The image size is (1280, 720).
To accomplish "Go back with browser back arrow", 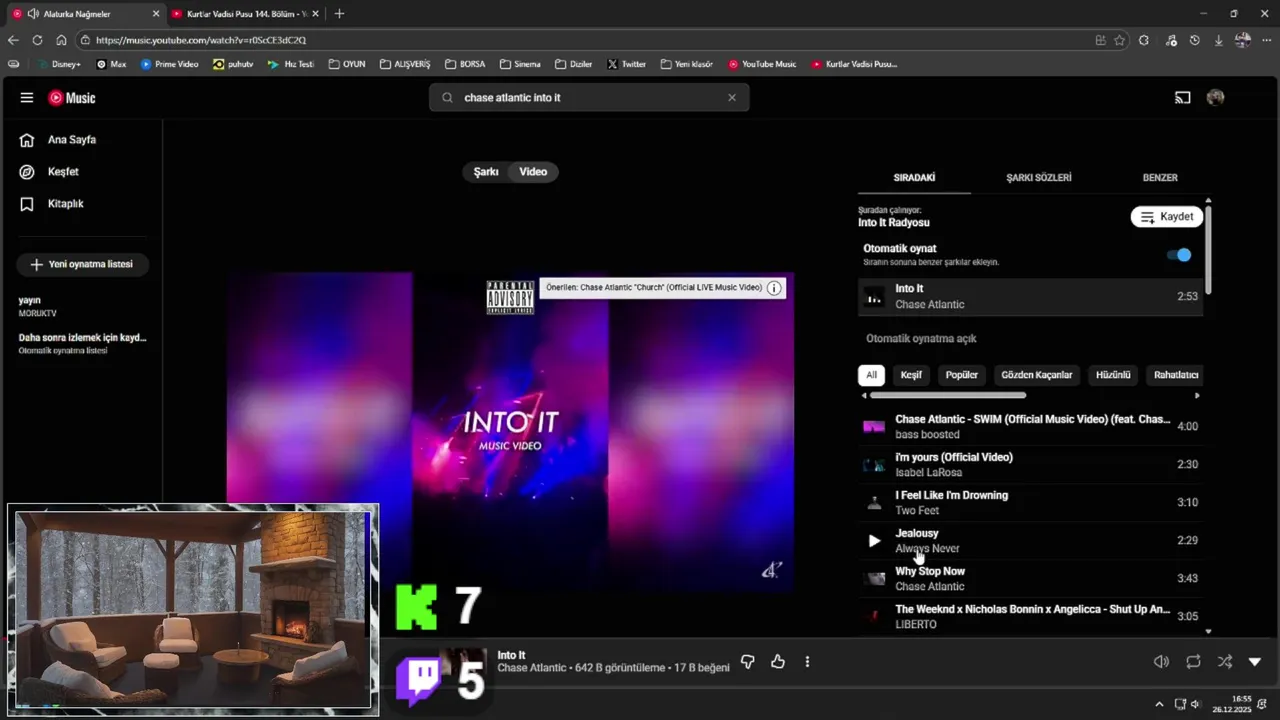I will coord(13,40).
